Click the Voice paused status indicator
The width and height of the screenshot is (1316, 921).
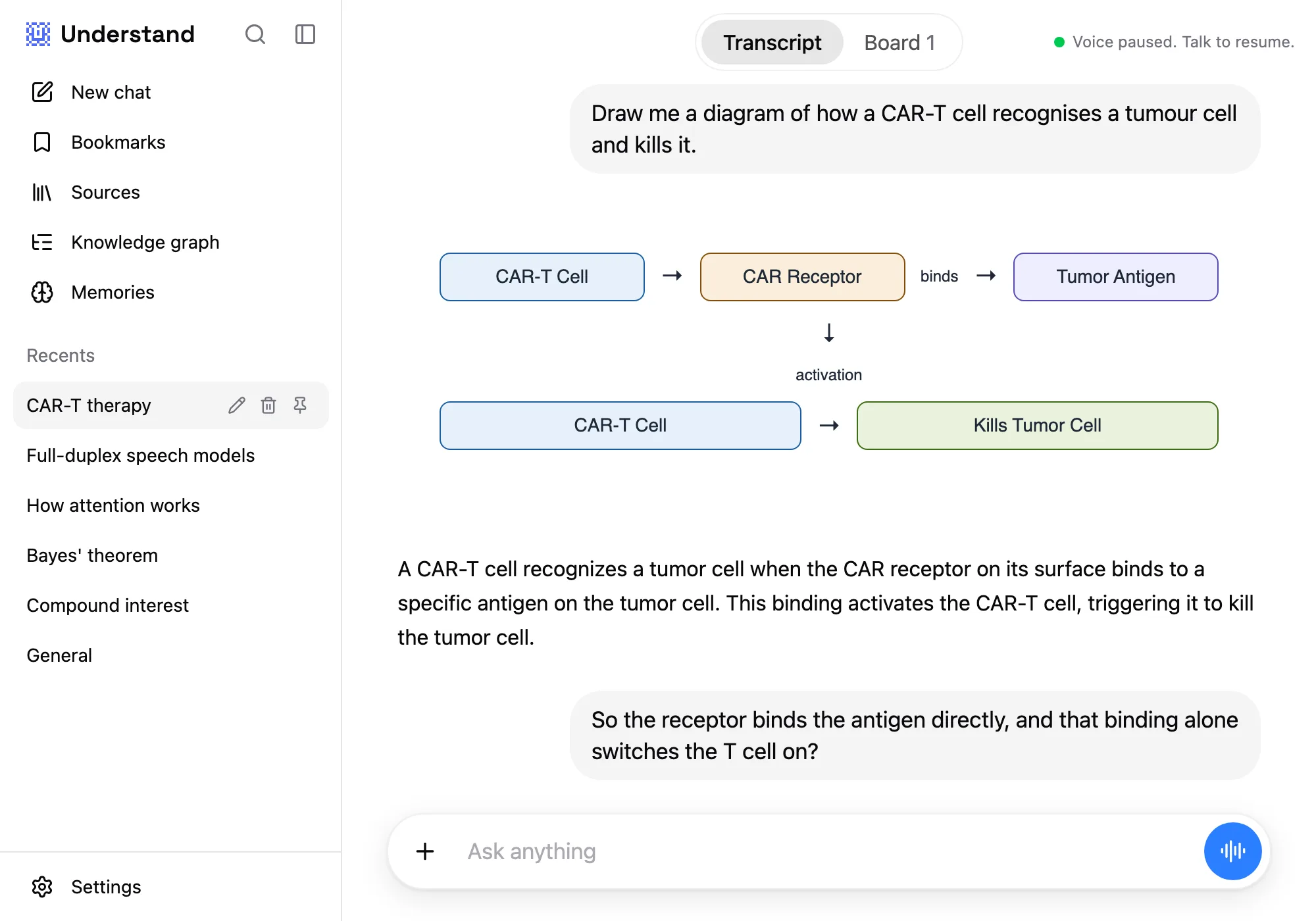(x=1174, y=42)
